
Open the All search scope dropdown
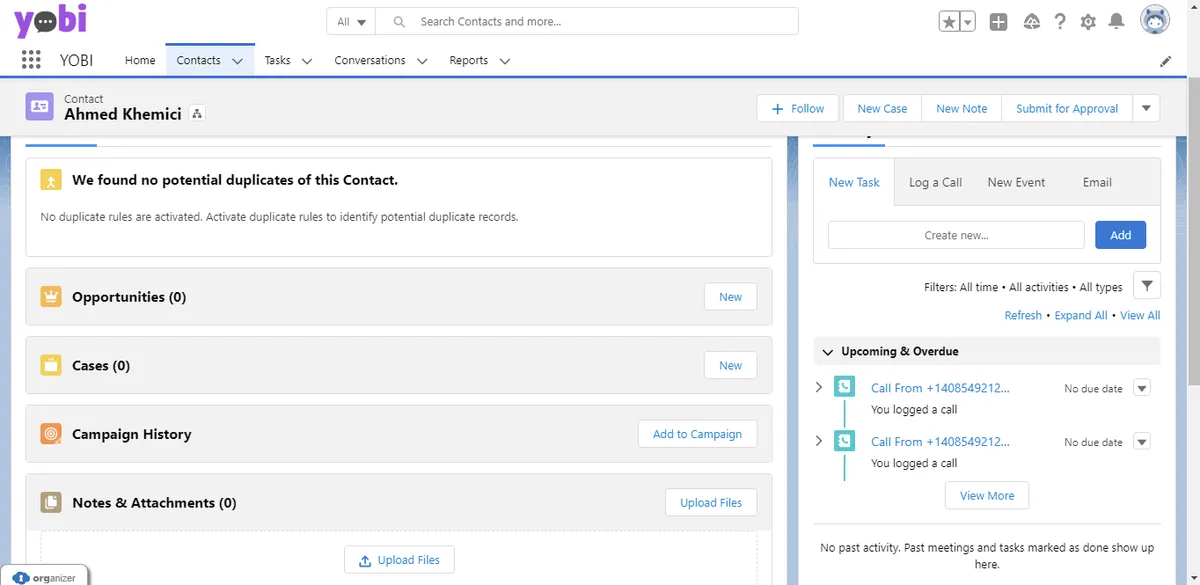click(x=351, y=21)
